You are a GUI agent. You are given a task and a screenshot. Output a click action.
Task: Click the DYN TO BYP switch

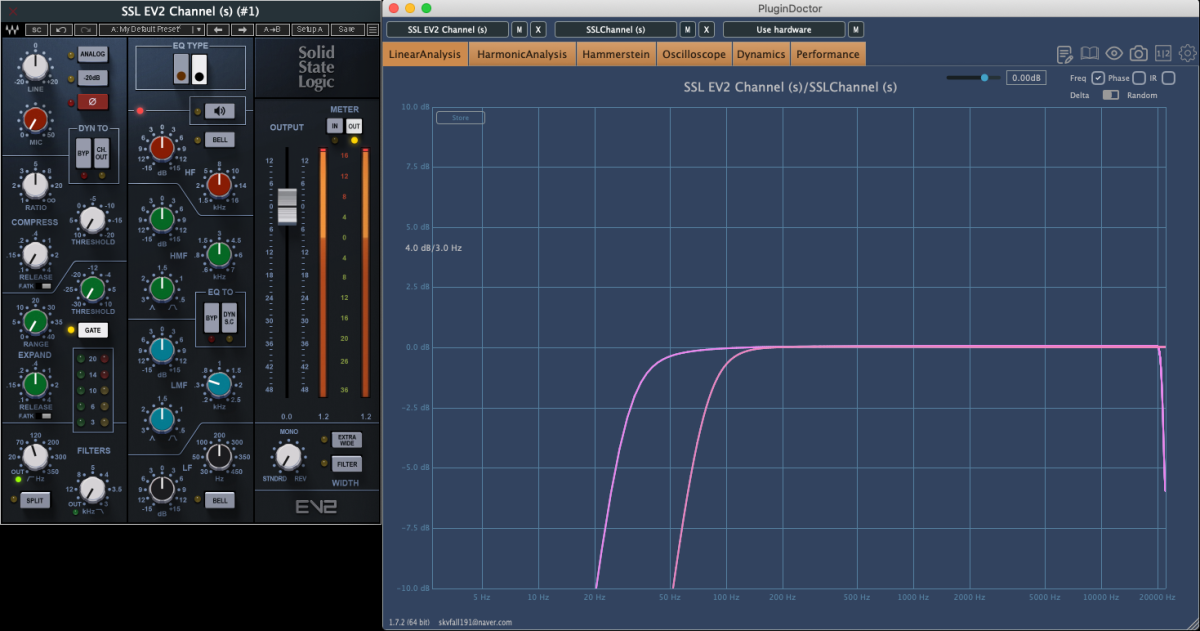84,153
